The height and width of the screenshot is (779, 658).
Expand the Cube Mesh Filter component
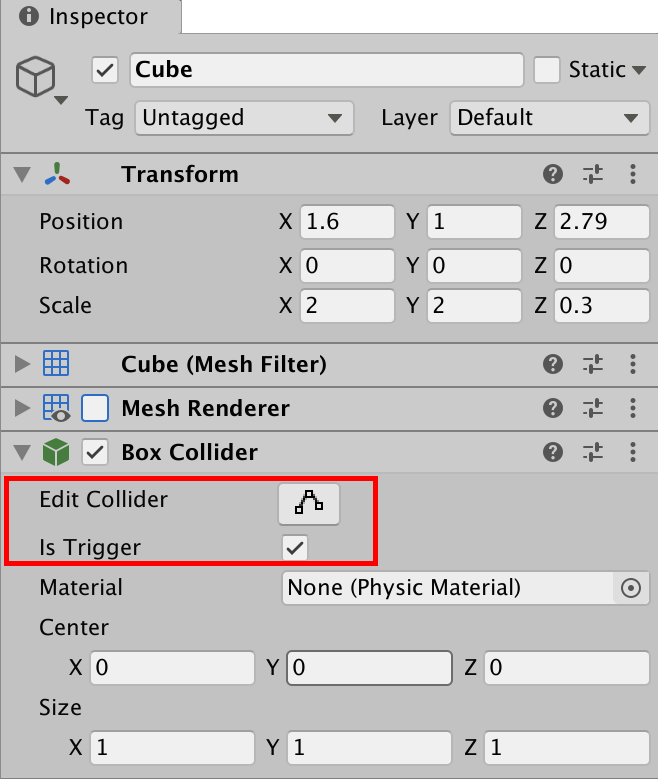coord(22,364)
